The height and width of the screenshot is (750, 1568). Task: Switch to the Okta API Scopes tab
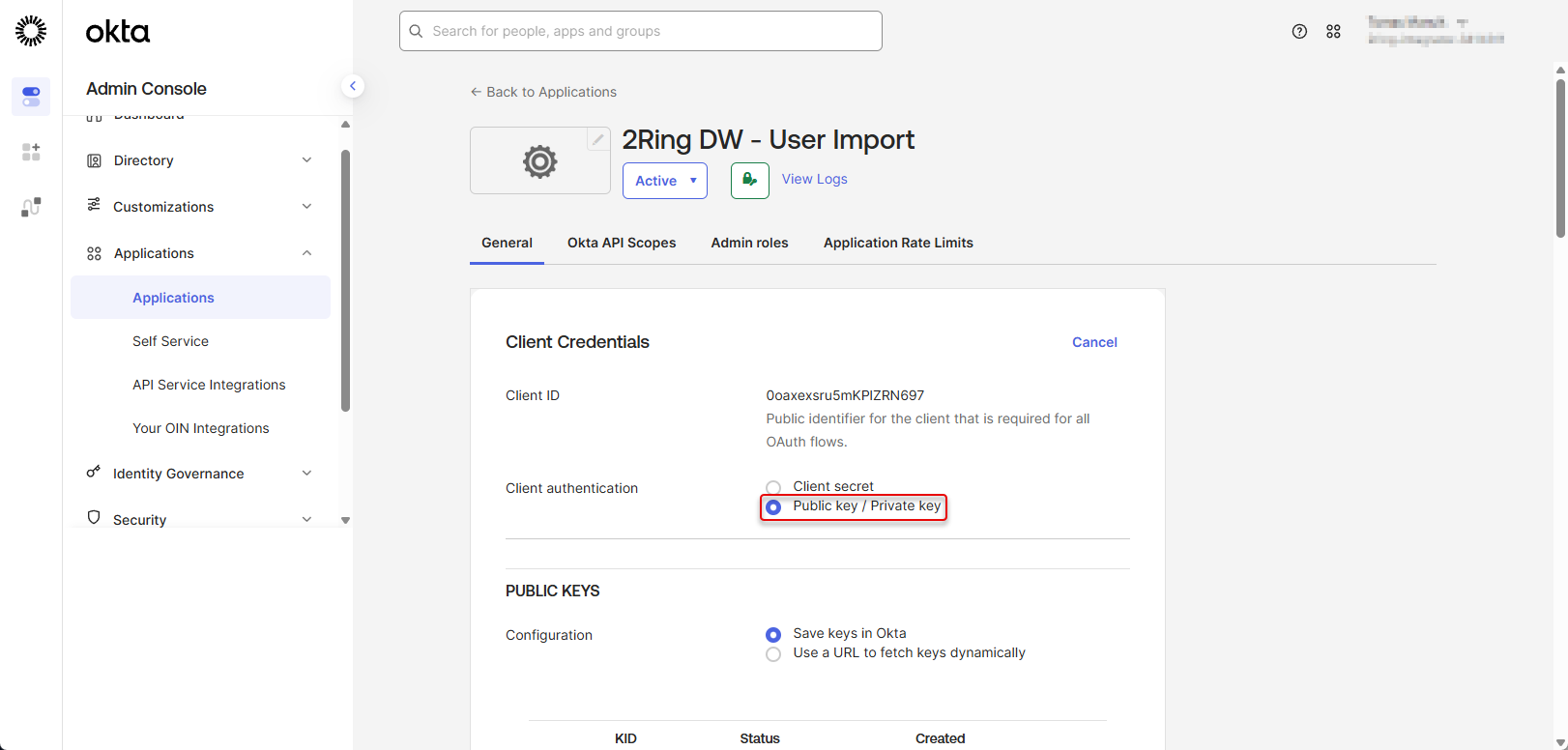pos(622,243)
